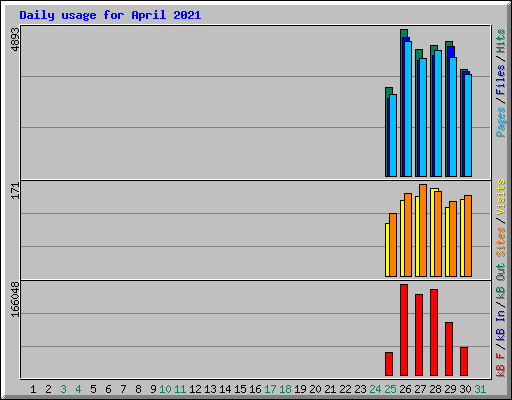Select the orange Sites bar for day 26
Screen dimensions: 512x400
(x=408, y=235)
